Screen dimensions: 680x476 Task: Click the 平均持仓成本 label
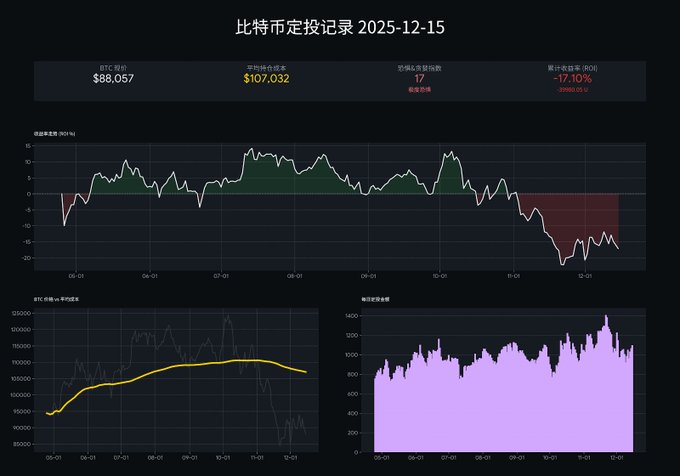(x=266, y=67)
